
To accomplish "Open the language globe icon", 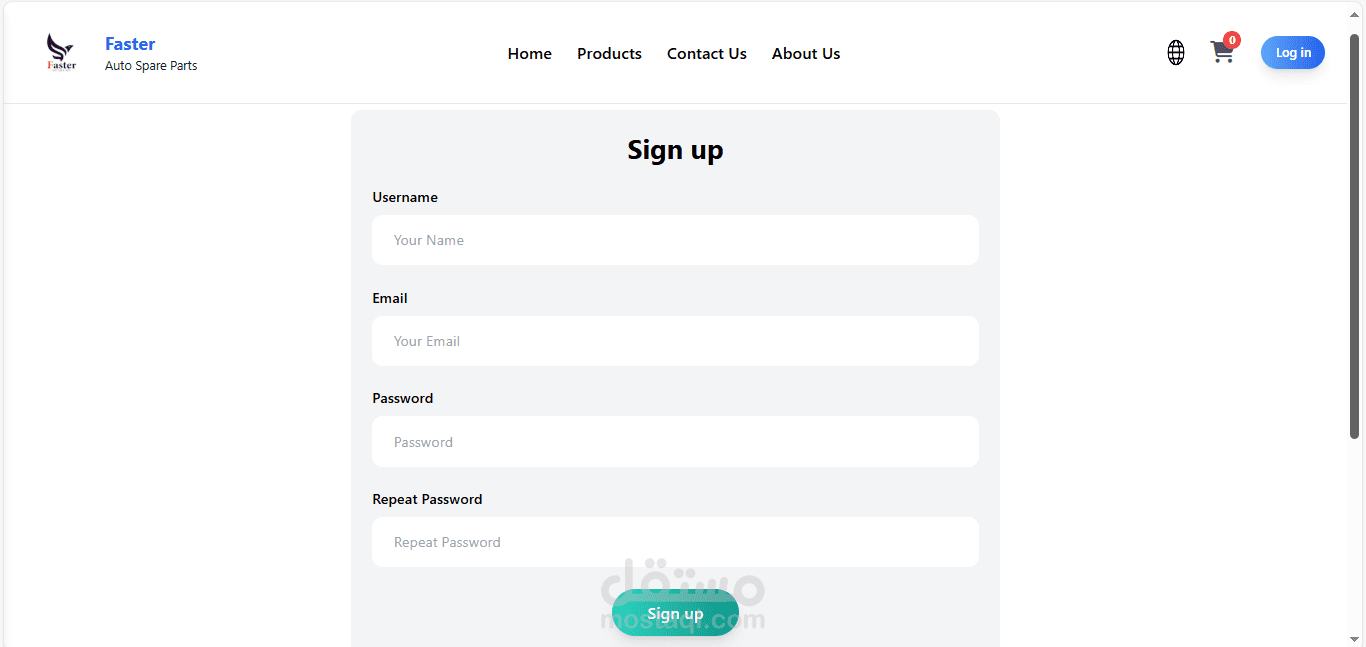I will tap(1176, 53).
